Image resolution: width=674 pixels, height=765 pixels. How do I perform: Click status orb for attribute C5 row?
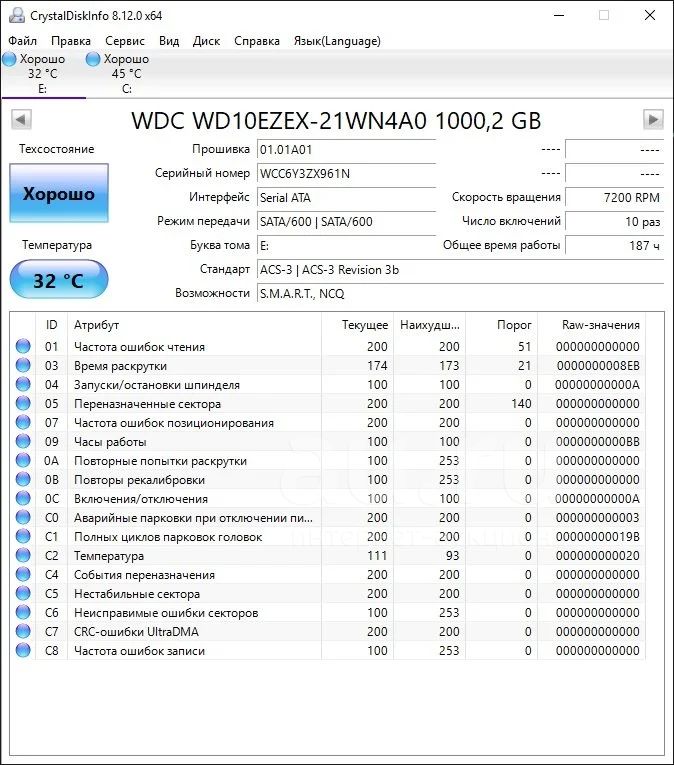(23, 594)
